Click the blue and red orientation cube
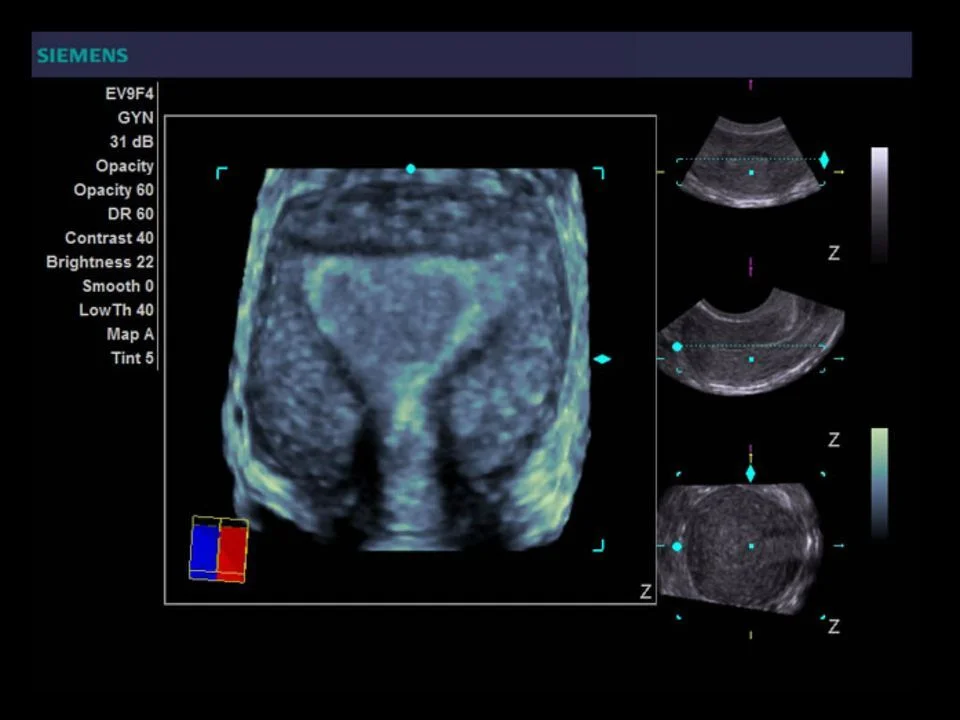This screenshot has height=720, width=960. (x=219, y=549)
